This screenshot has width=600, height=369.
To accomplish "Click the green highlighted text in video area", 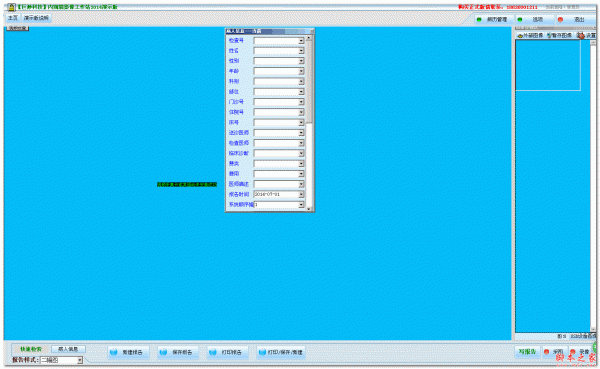I will (x=187, y=184).
